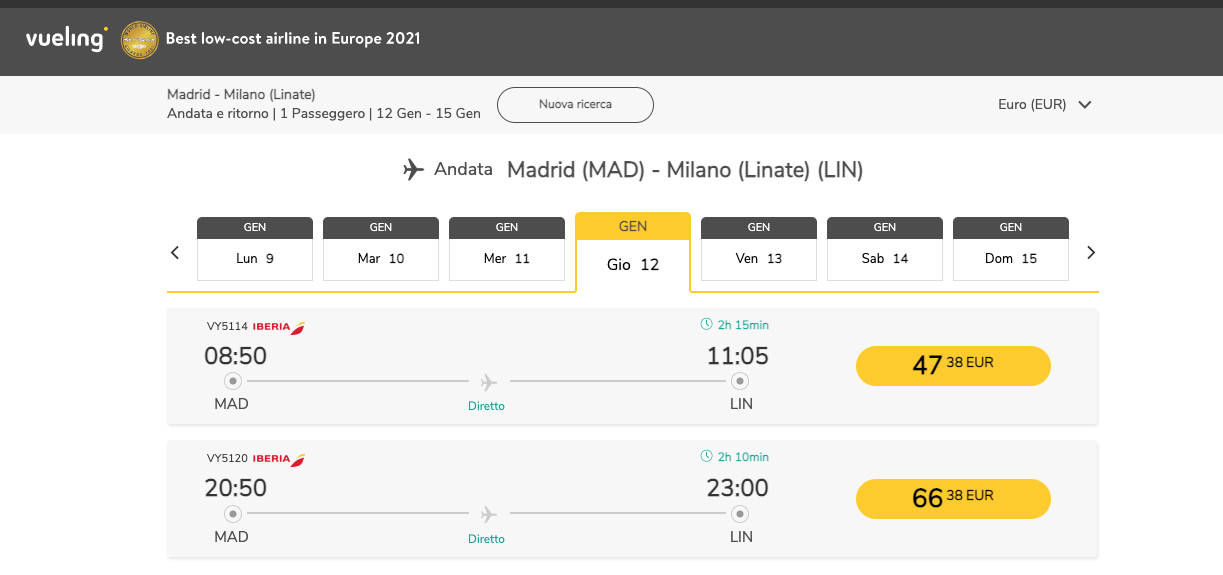The width and height of the screenshot is (1223, 575).
Task: Switch to the Mer 11 date tab
Action: (x=507, y=249)
